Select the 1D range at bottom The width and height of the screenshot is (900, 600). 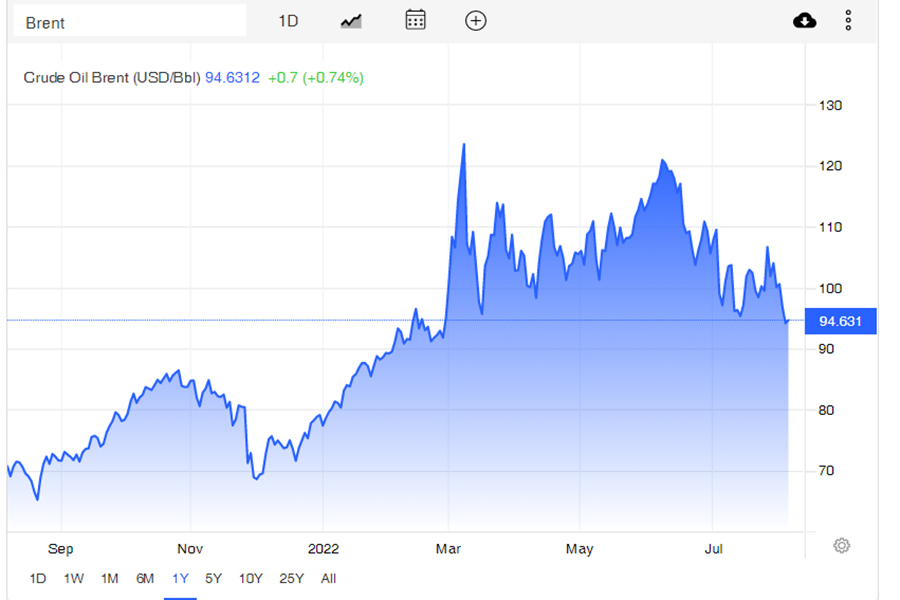(38, 578)
